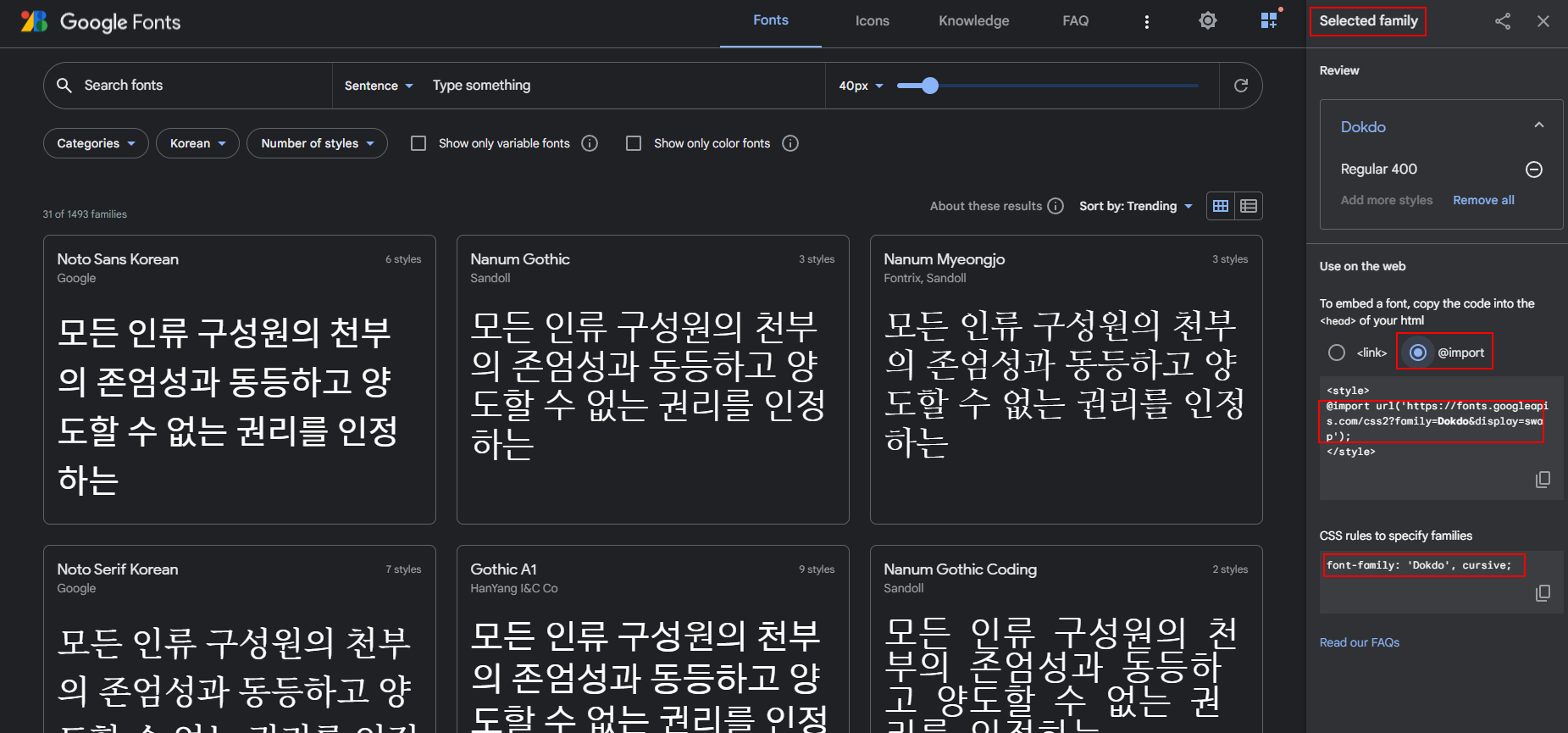The height and width of the screenshot is (733, 1568).
Task: Open the Dokdo family link
Action: click(1363, 127)
